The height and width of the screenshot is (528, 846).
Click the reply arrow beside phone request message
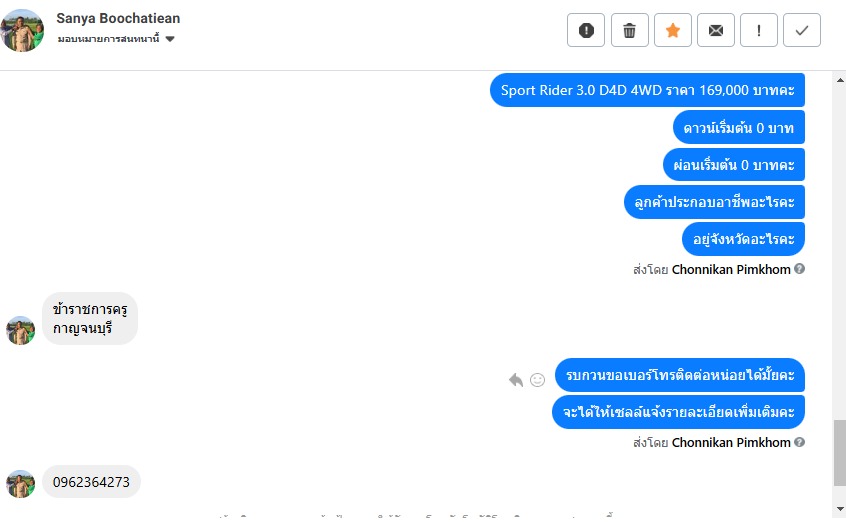tap(516, 380)
